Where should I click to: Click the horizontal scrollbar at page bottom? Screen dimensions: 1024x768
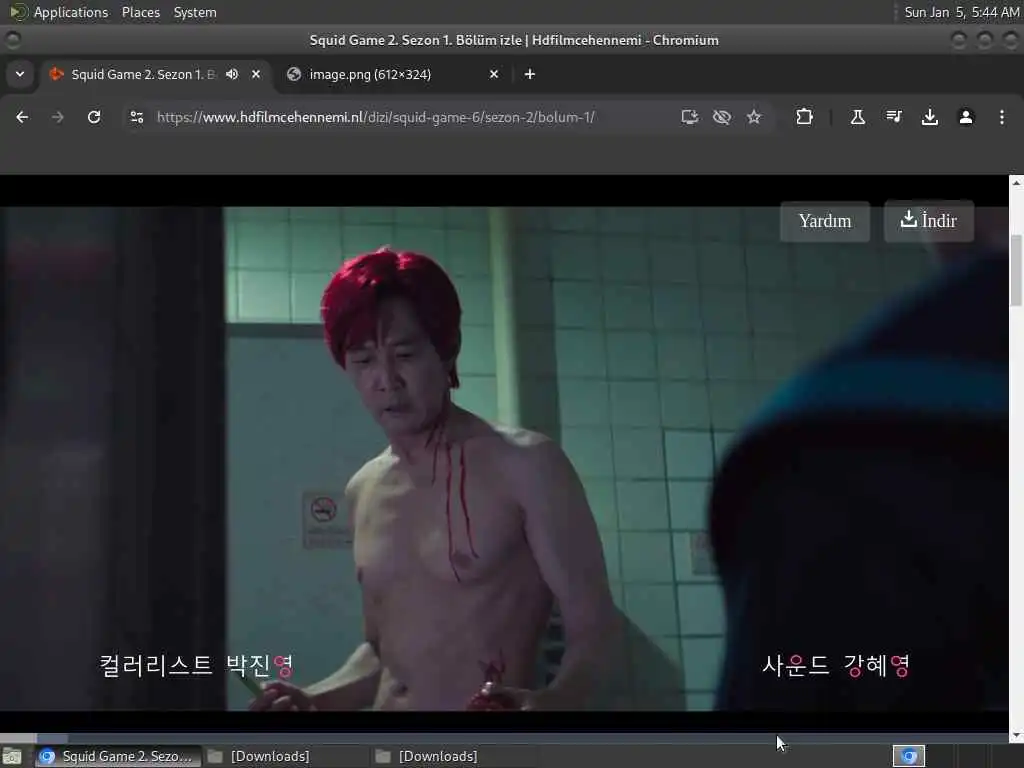click(504, 738)
